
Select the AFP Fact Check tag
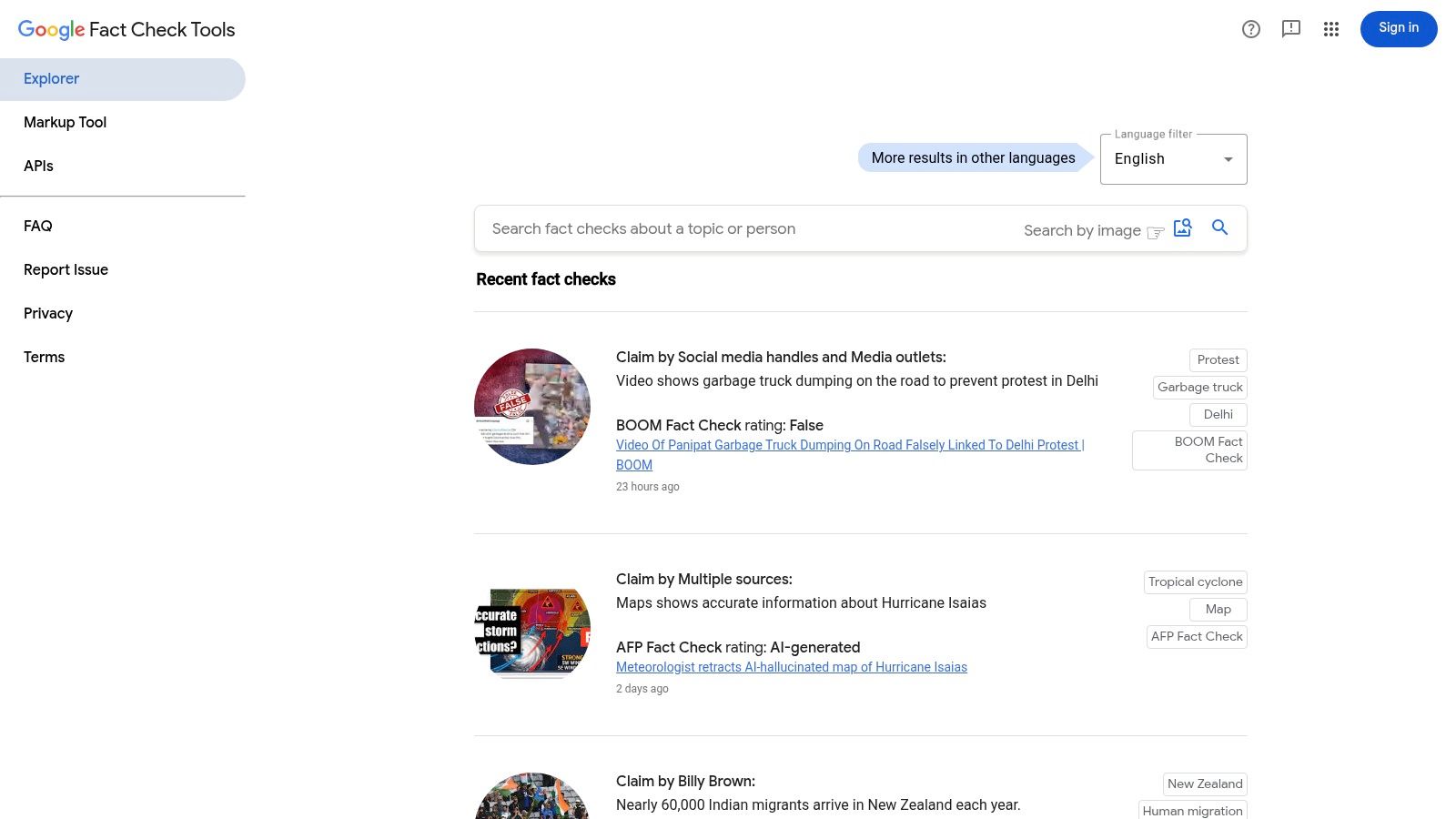coord(1197,636)
